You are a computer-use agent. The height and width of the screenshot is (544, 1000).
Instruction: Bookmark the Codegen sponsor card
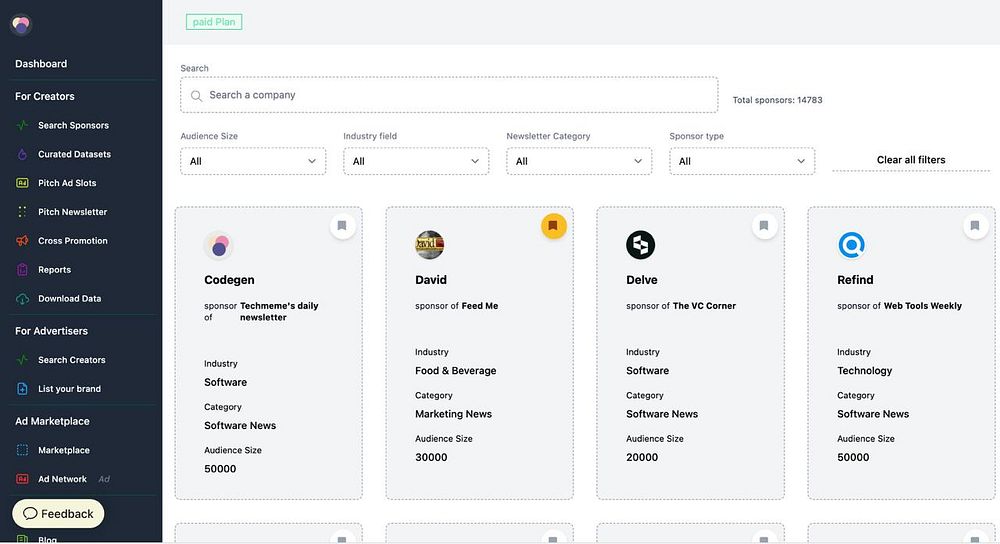pos(342,227)
